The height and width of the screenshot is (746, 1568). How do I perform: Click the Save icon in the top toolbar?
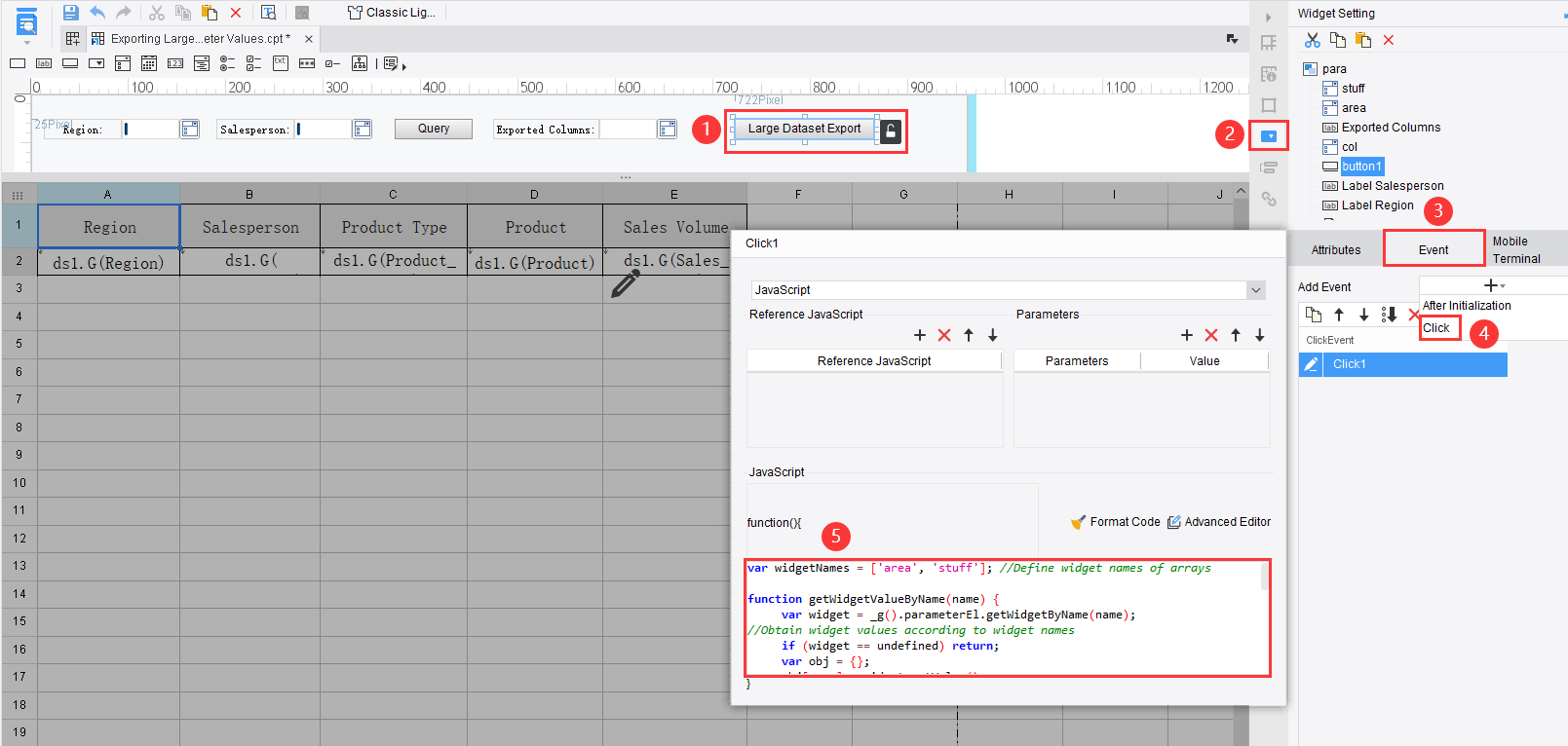pos(70,13)
